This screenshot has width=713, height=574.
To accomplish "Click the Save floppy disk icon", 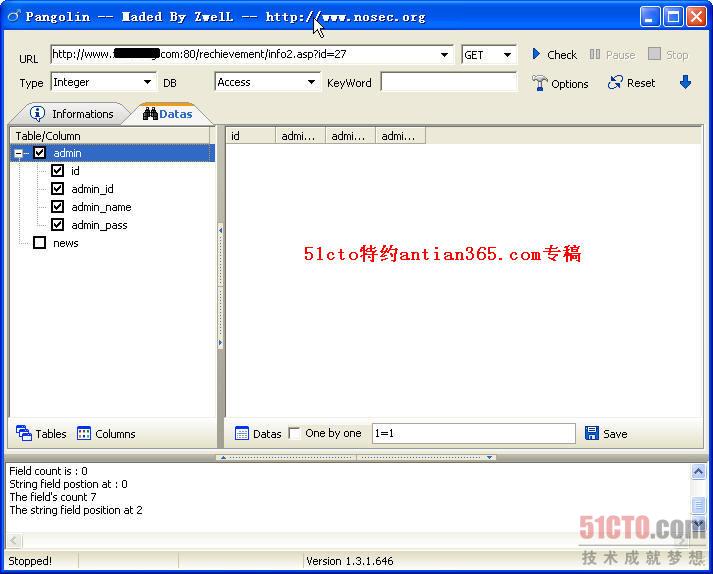I will tap(592, 433).
